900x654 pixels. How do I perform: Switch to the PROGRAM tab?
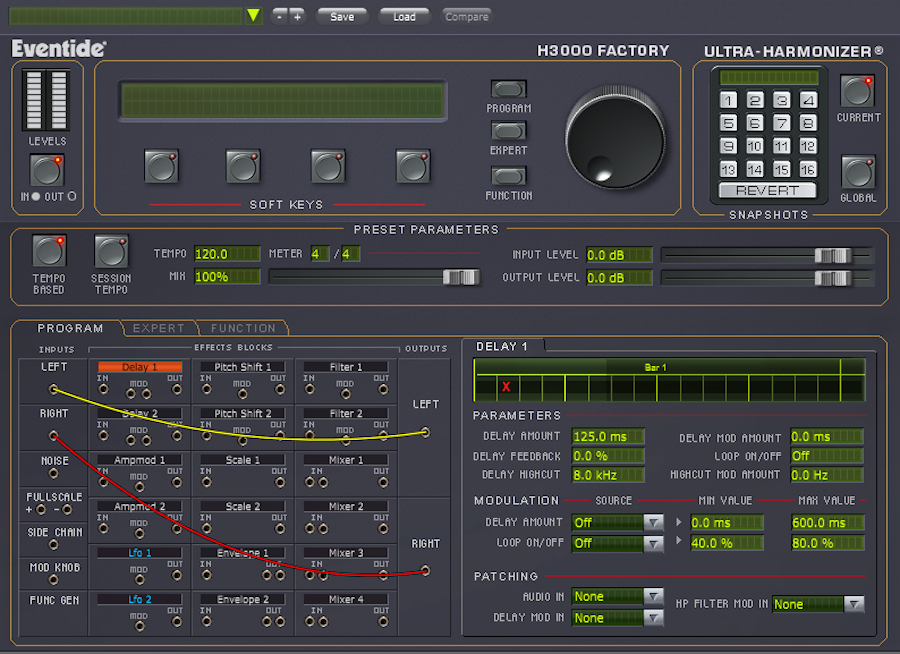70,328
